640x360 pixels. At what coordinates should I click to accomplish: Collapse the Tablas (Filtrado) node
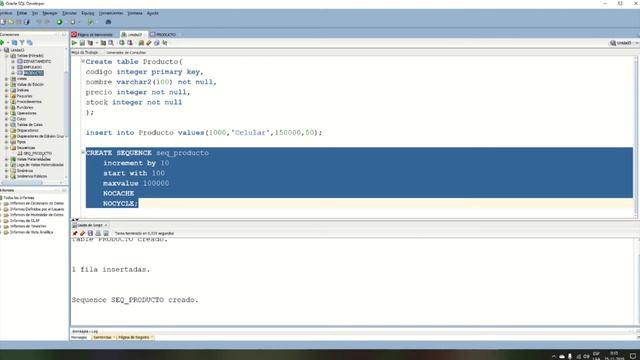click(x=7, y=56)
